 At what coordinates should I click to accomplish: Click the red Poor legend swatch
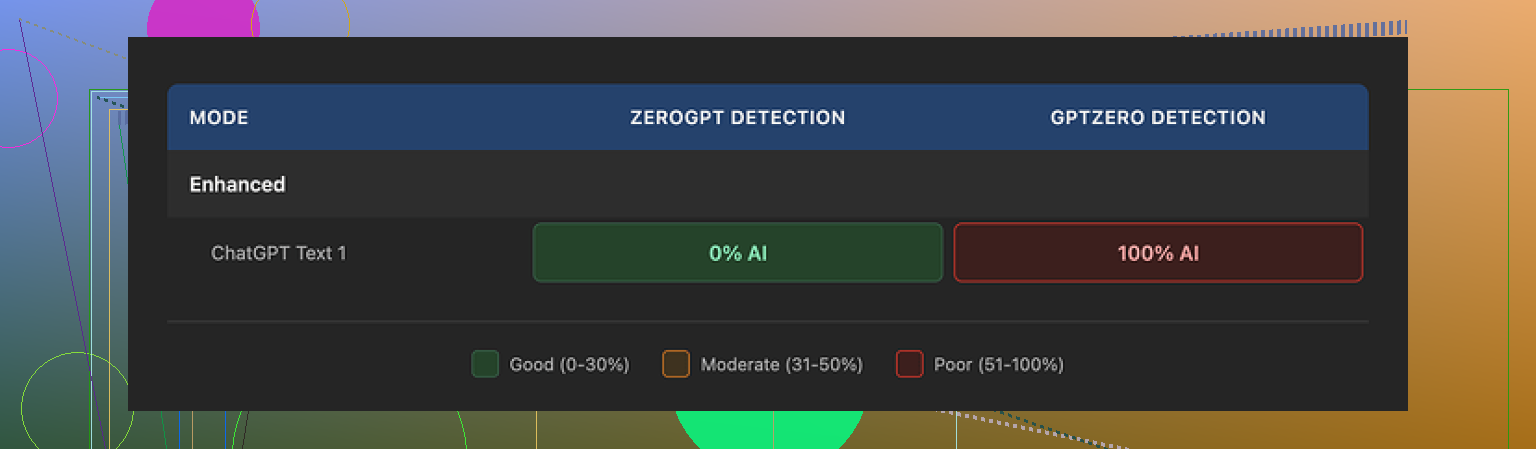point(909,364)
